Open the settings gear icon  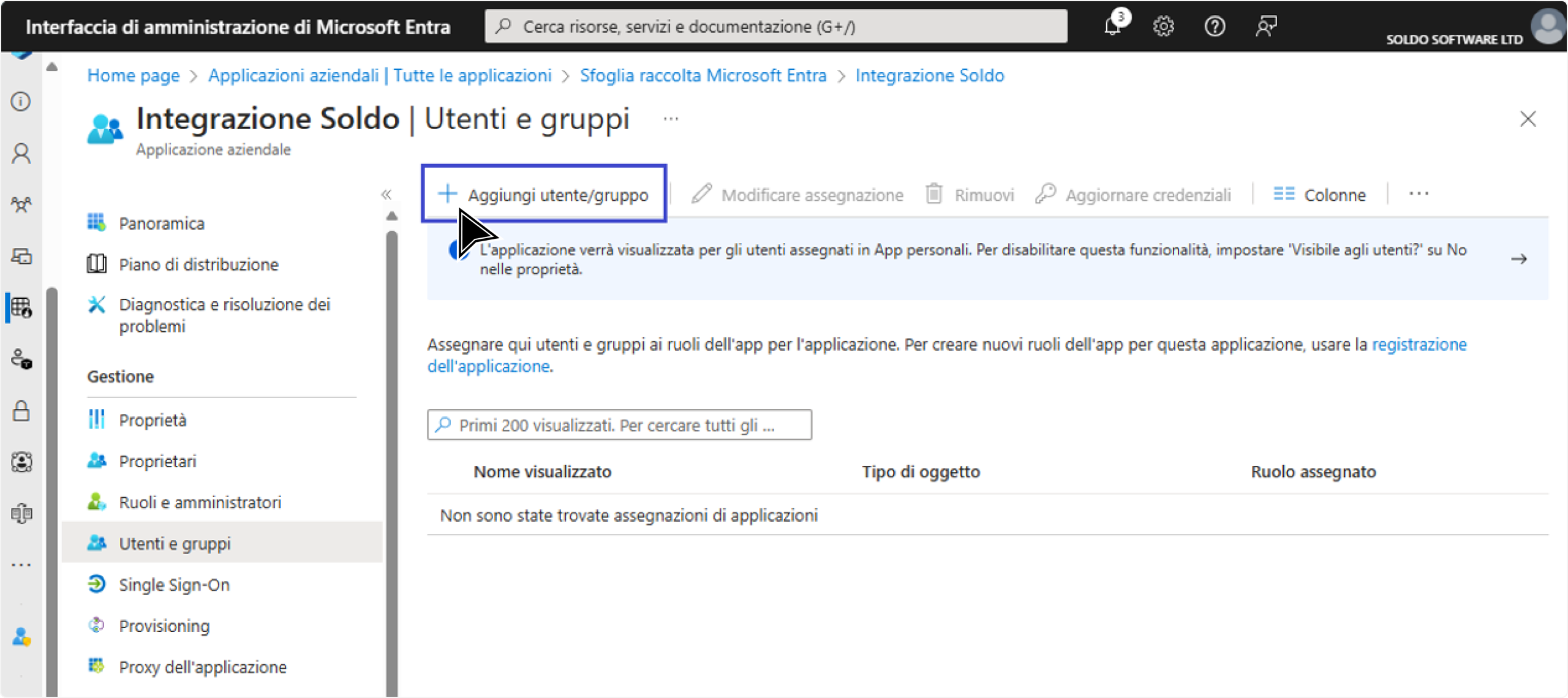coord(1163,27)
